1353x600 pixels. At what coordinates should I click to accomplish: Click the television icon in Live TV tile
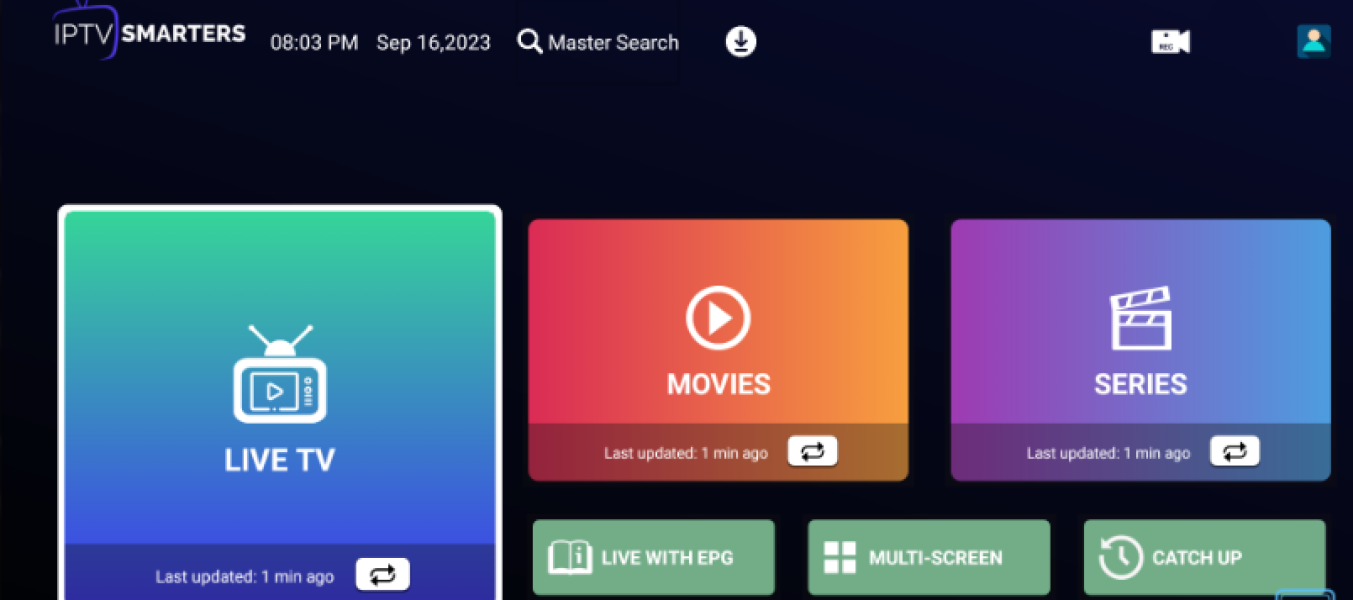click(280, 373)
